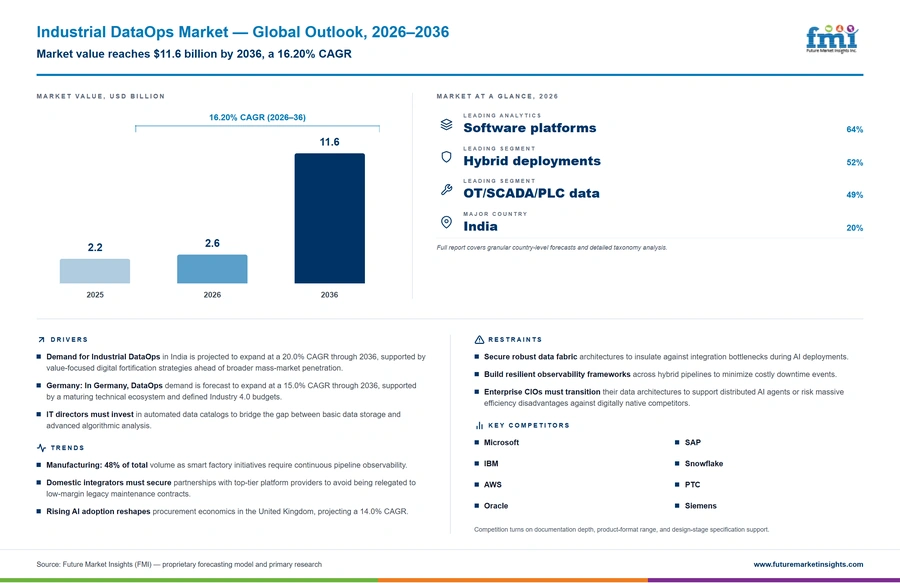The image size is (900, 583).
Task: Click AWS in the competitors list
Action: click(x=492, y=484)
